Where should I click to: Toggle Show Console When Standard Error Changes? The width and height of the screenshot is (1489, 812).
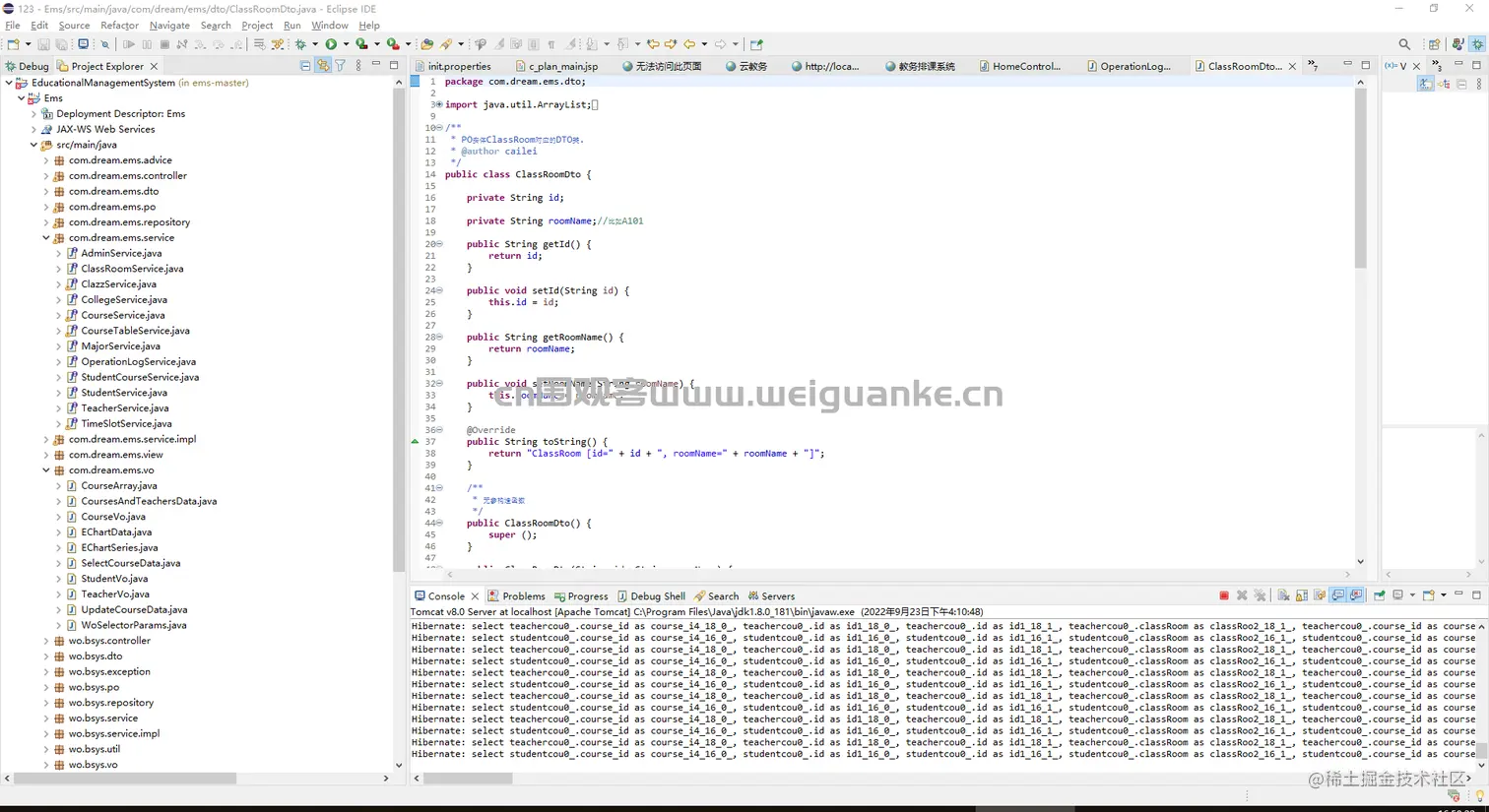click(1356, 595)
